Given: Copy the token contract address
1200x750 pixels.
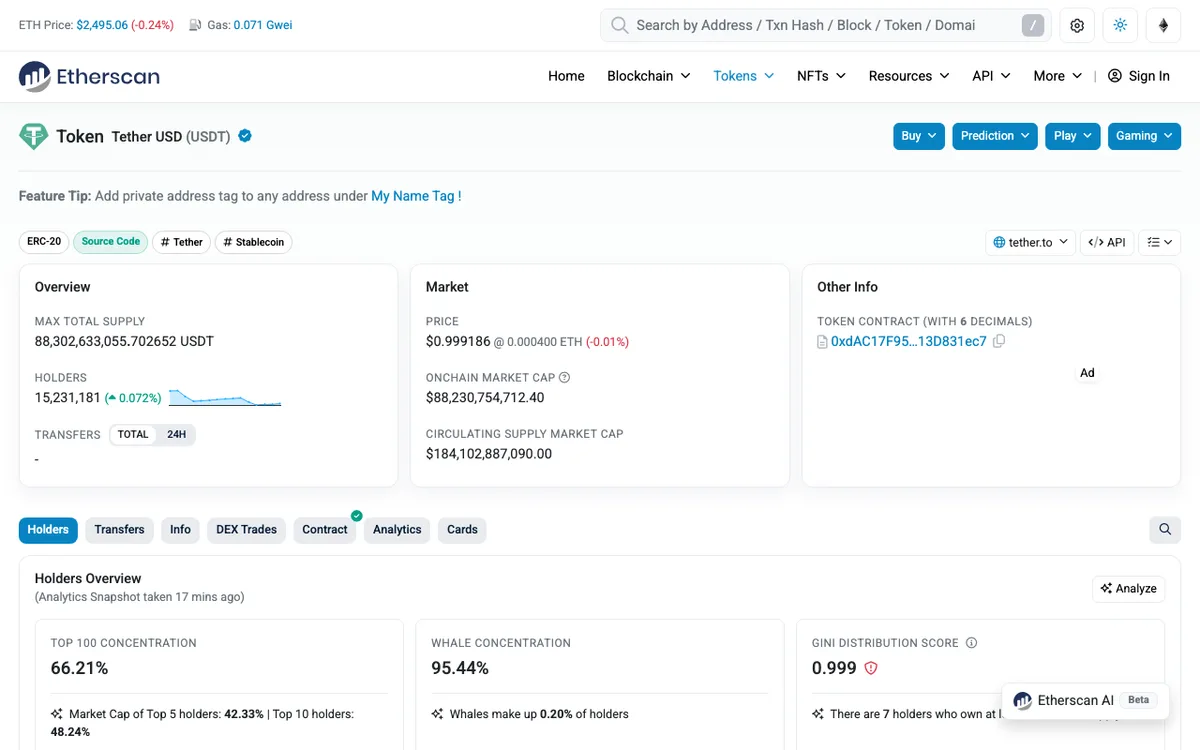Looking at the screenshot, I should [x=999, y=341].
